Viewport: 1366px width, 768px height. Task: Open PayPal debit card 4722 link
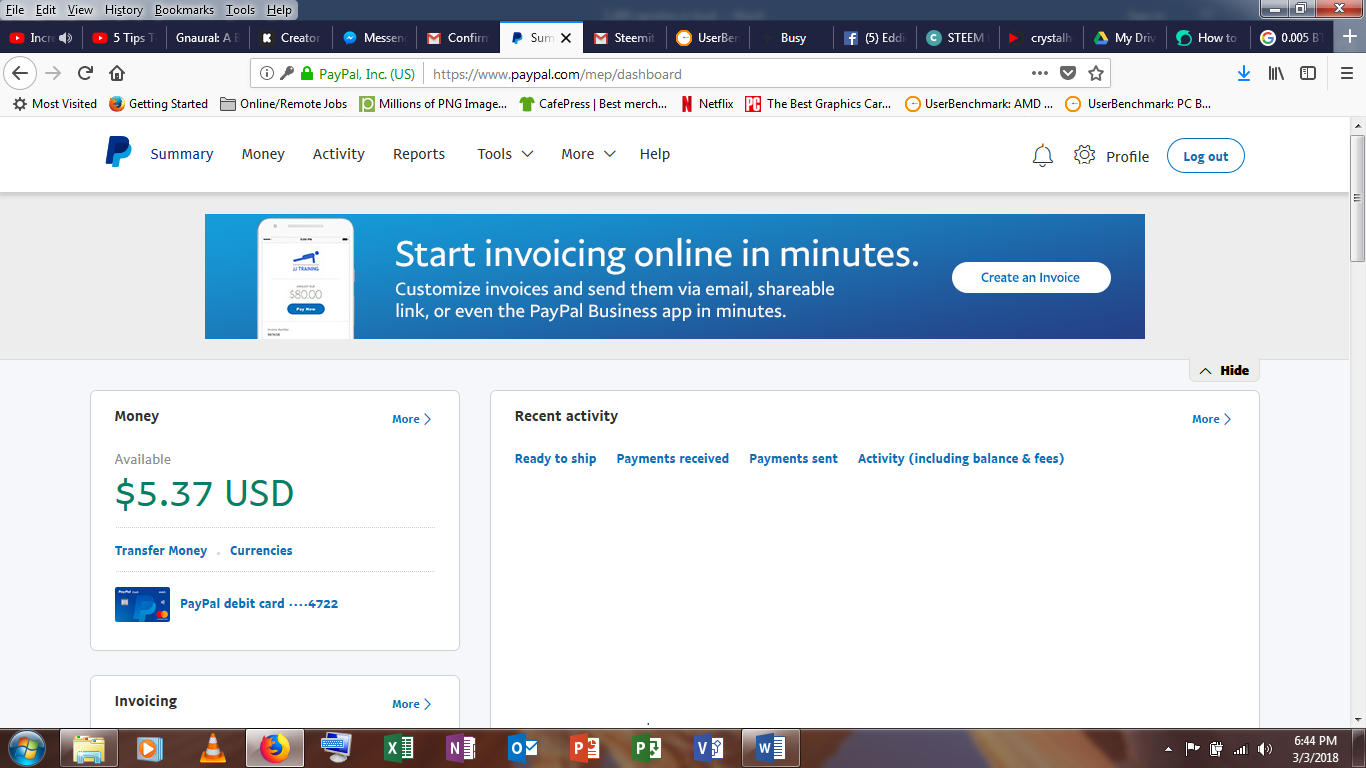click(x=259, y=604)
